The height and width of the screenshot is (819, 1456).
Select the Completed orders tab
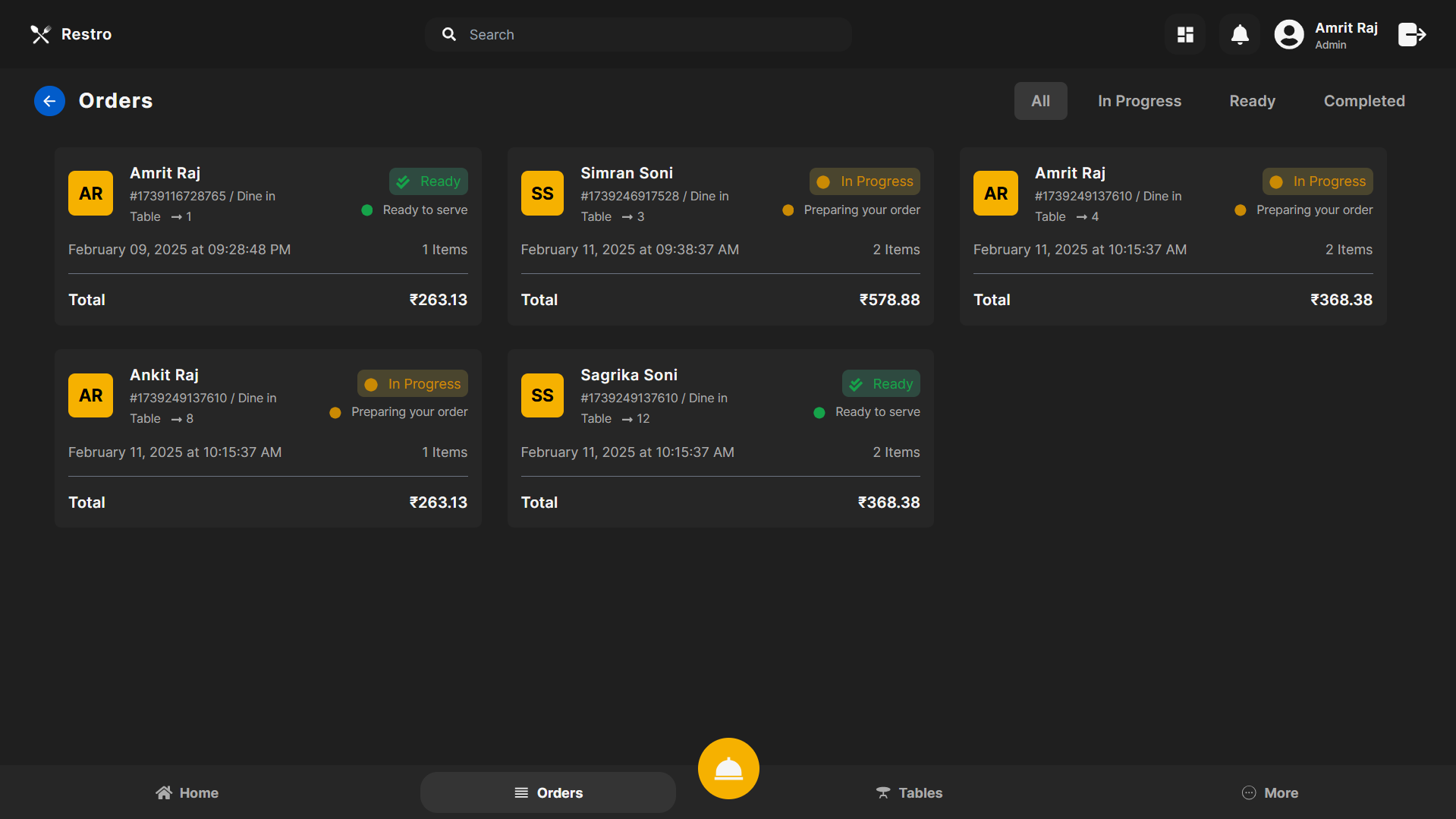(x=1364, y=100)
